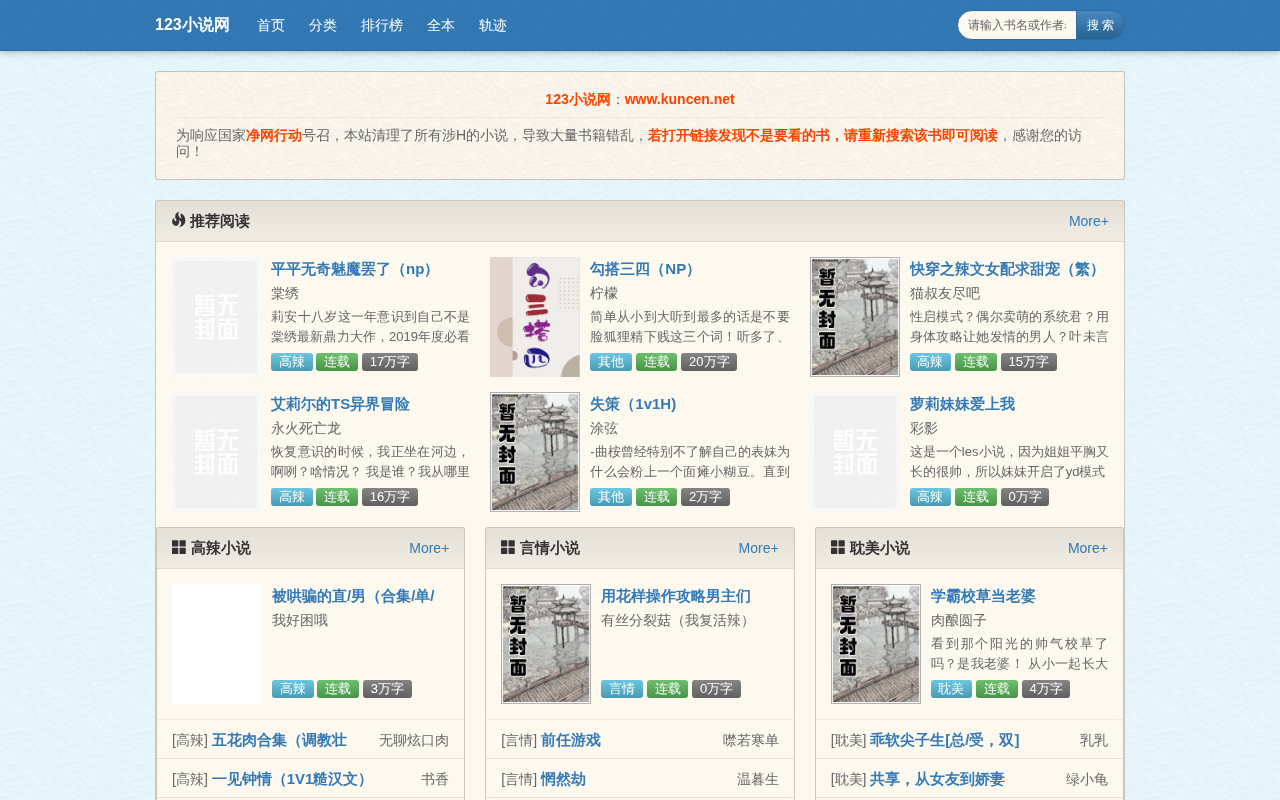Click the grid icon beside 耽美小说
The image size is (1280, 800).
[838, 547]
